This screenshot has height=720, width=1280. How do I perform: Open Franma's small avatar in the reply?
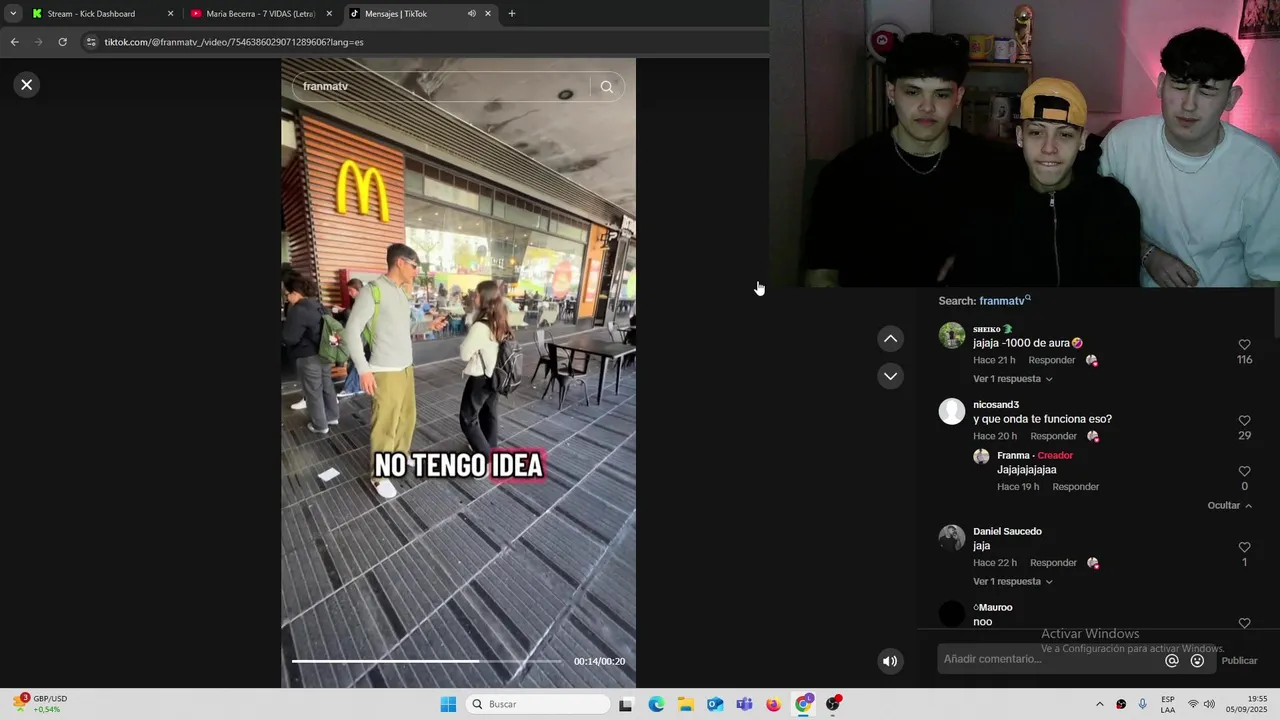pyautogui.click(x=981, y=456)
